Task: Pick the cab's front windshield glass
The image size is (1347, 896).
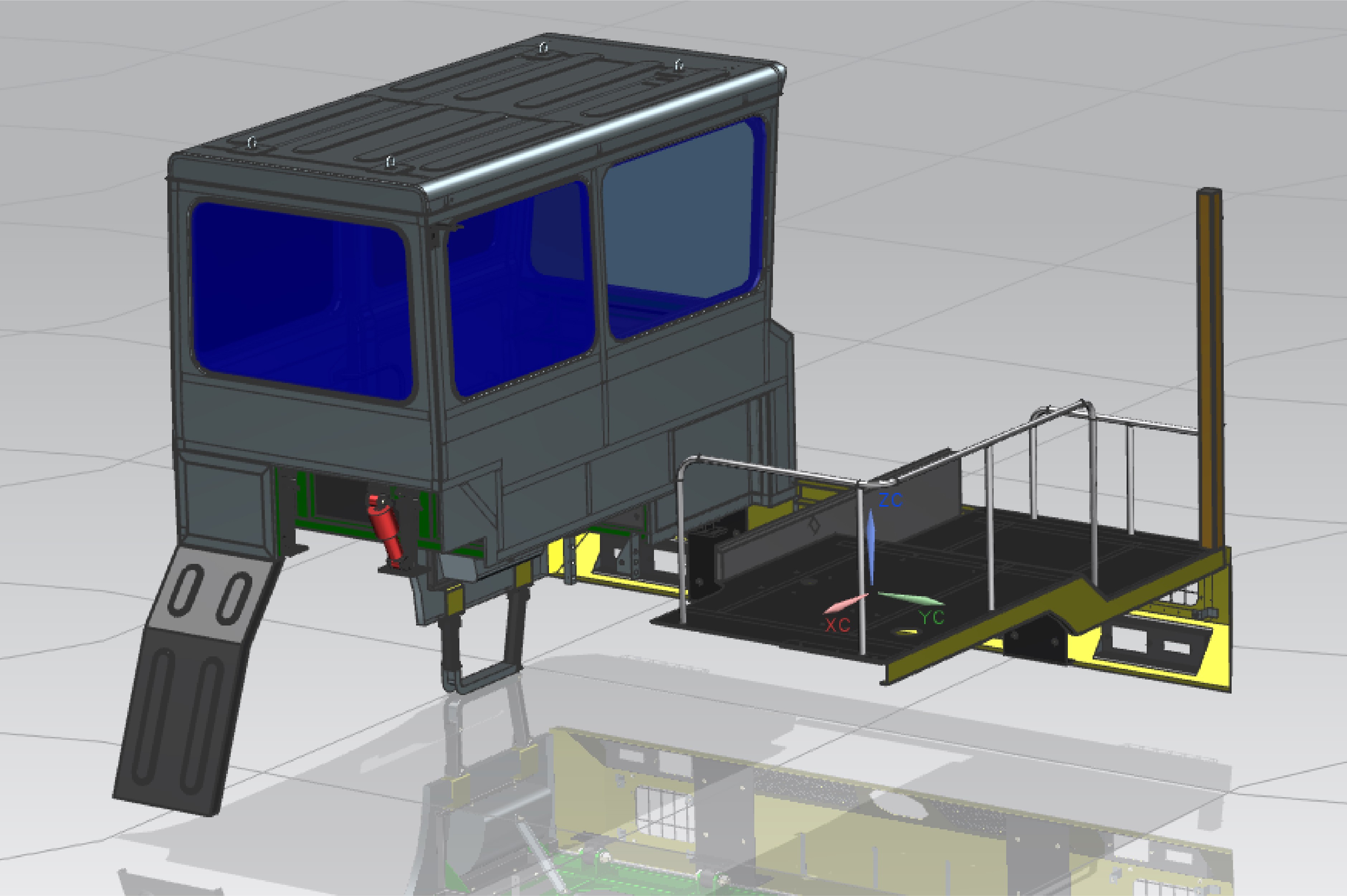Action: pos(301,302)
